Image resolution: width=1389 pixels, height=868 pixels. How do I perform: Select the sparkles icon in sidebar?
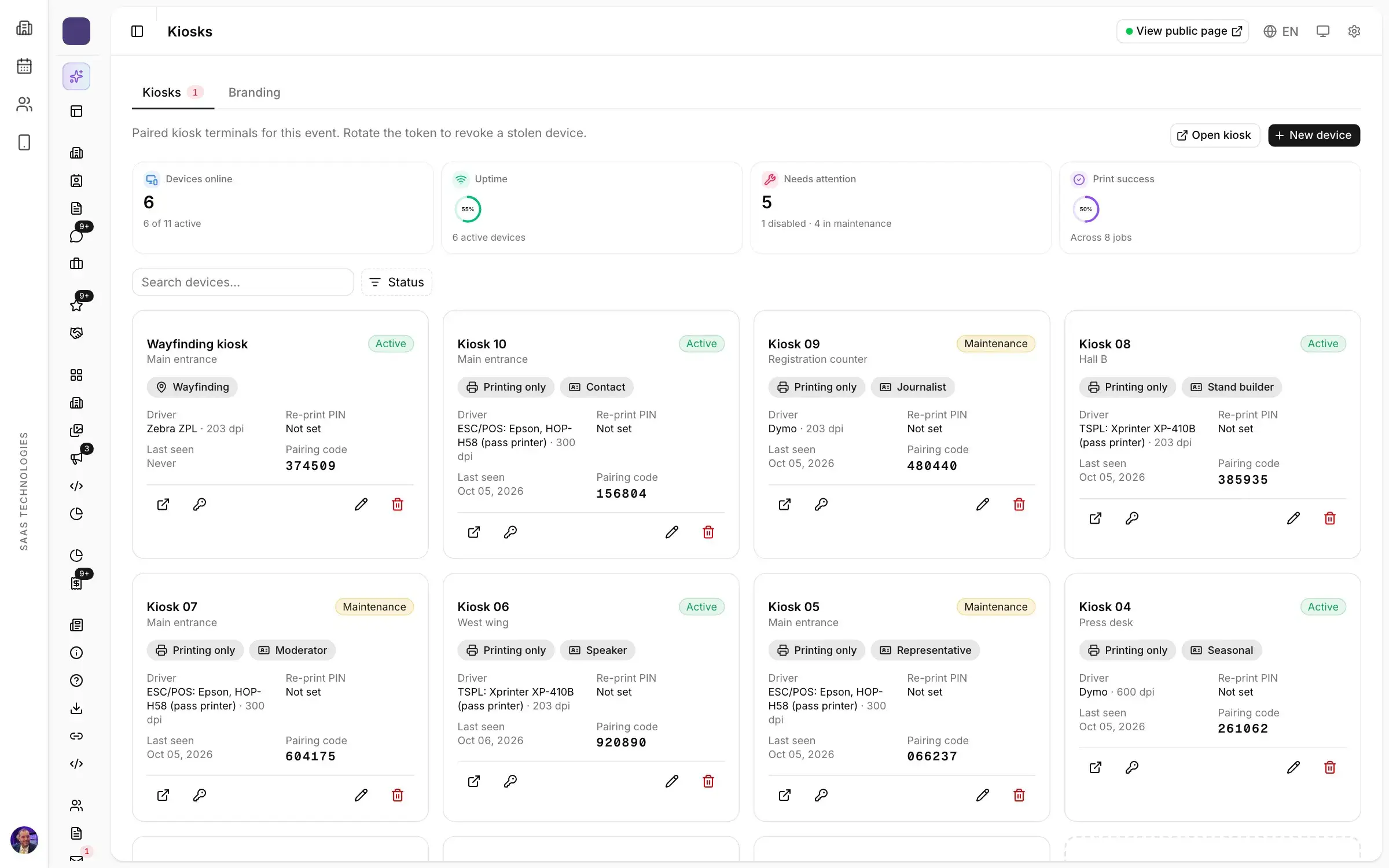tap(76, 76)
